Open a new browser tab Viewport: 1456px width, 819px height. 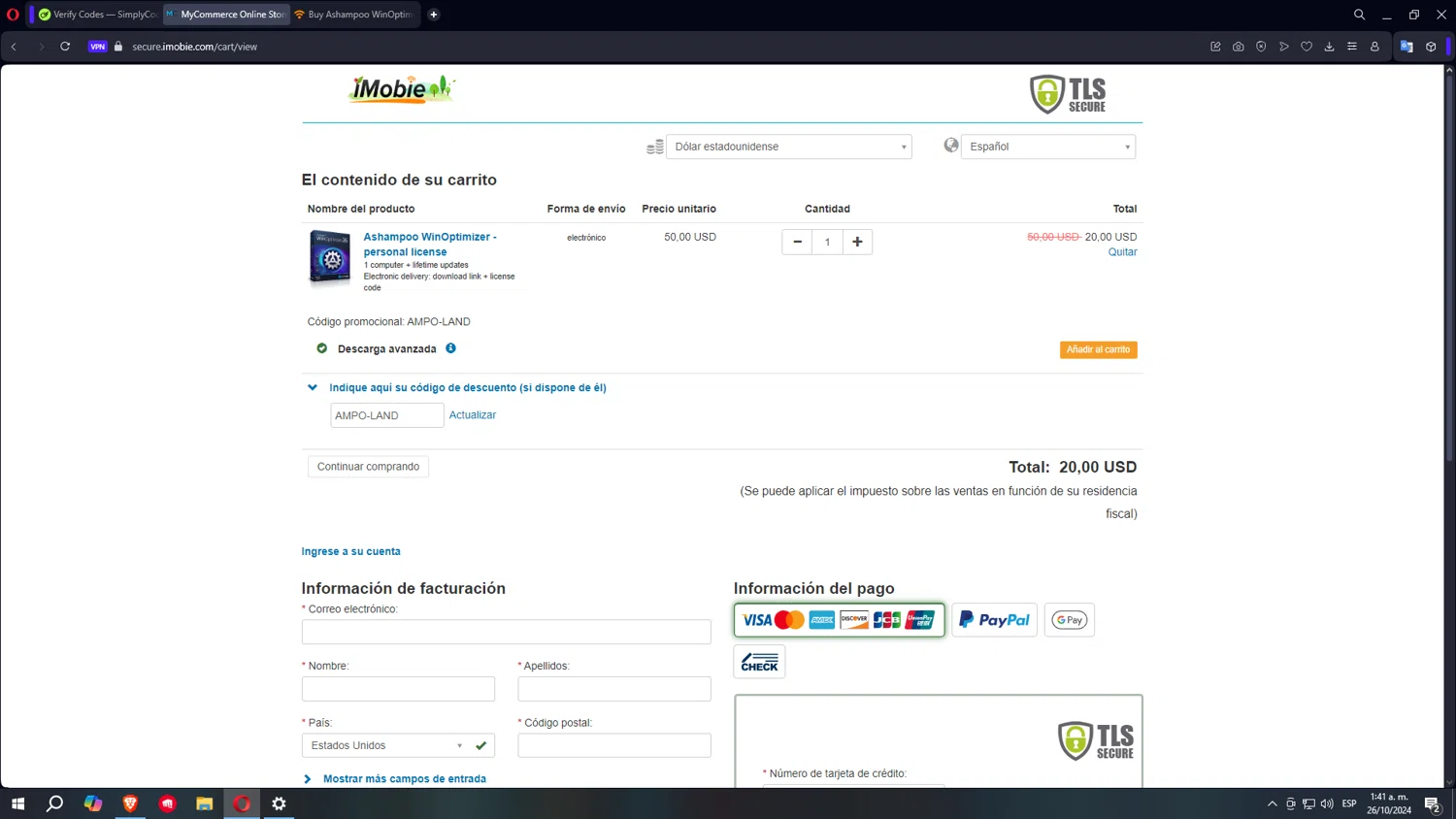pyautogui.click(x=434, y=15)
